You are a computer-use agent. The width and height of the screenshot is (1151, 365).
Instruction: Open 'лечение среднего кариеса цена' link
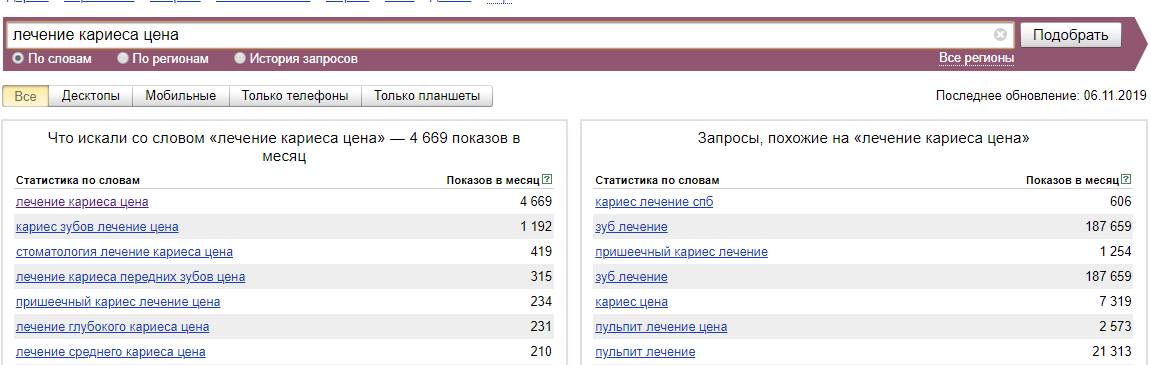[x=110, y=352]
